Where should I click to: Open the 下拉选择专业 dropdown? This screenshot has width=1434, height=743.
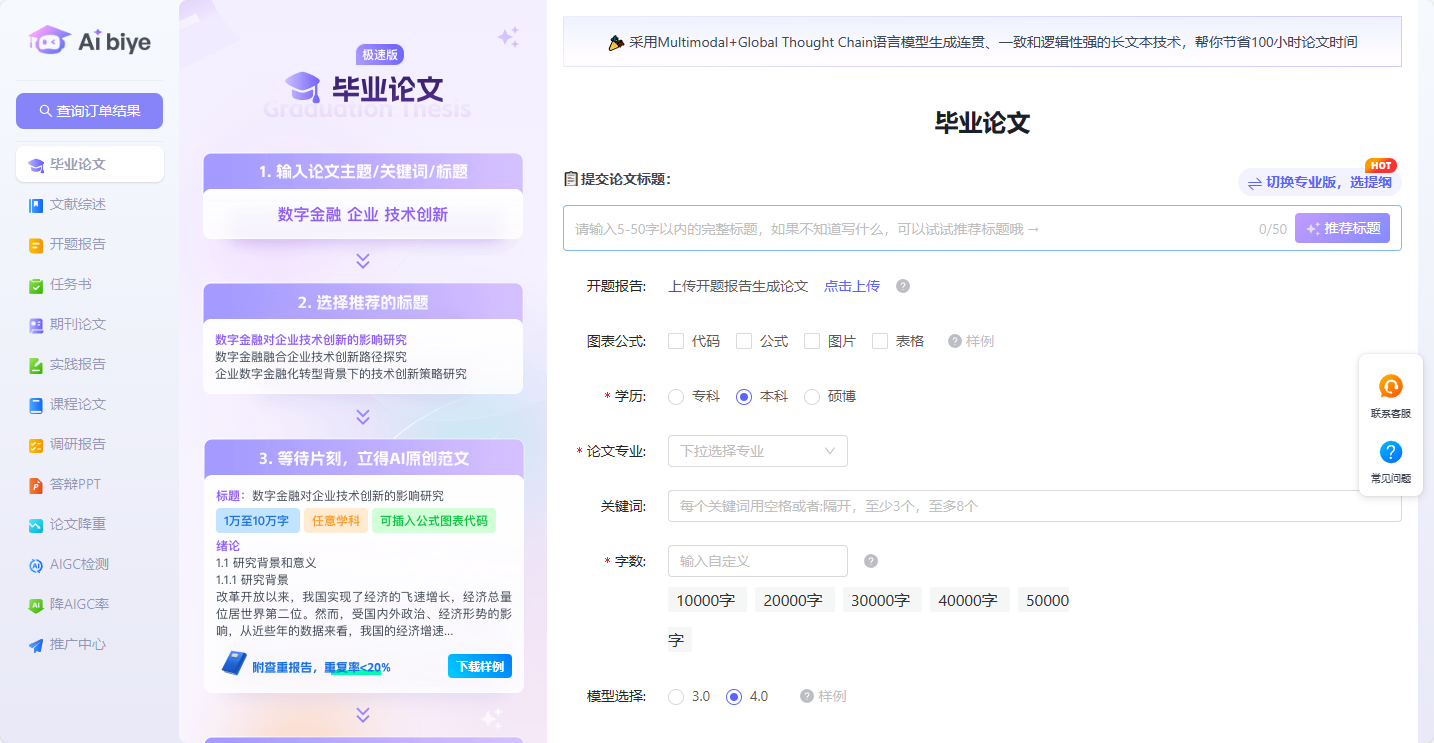(x=757, y=451)
